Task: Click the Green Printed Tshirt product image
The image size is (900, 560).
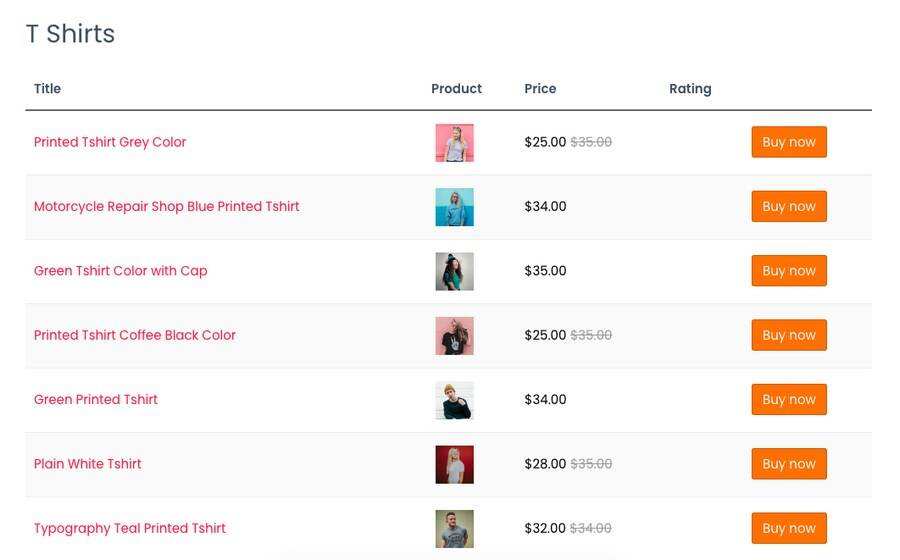Action: 454,400
